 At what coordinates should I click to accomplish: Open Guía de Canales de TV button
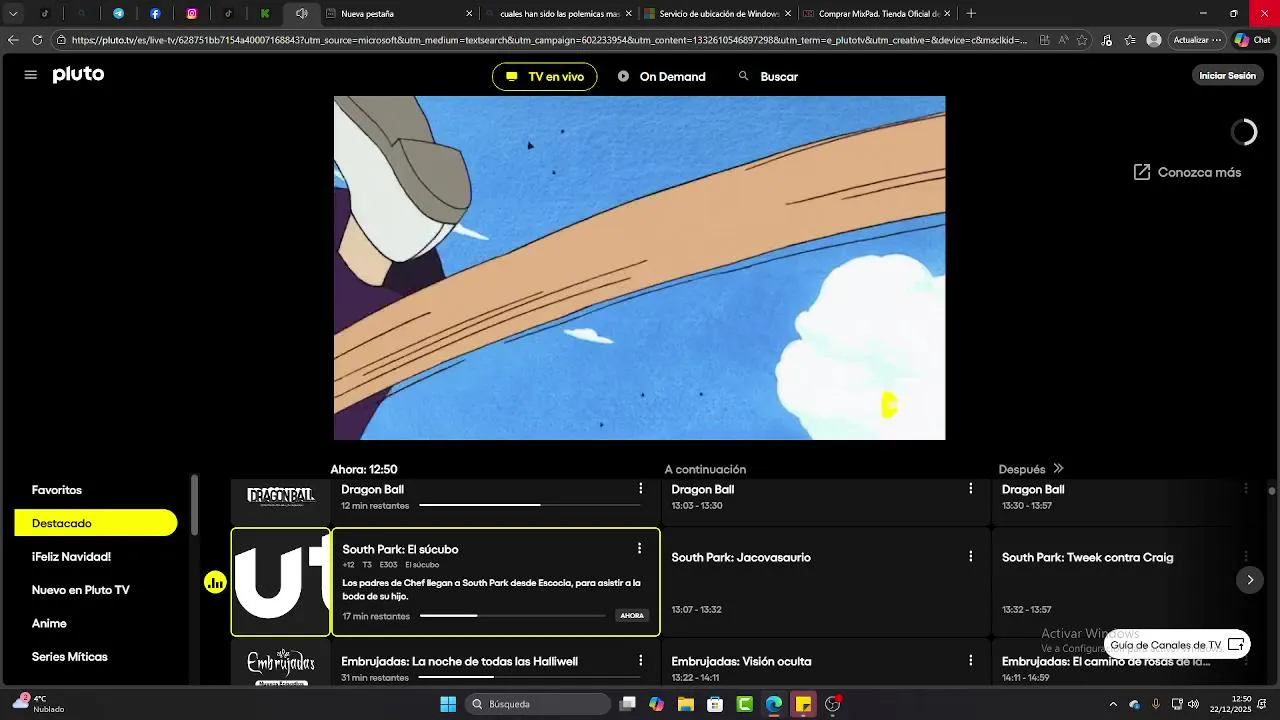click(x=1178, y=645)
